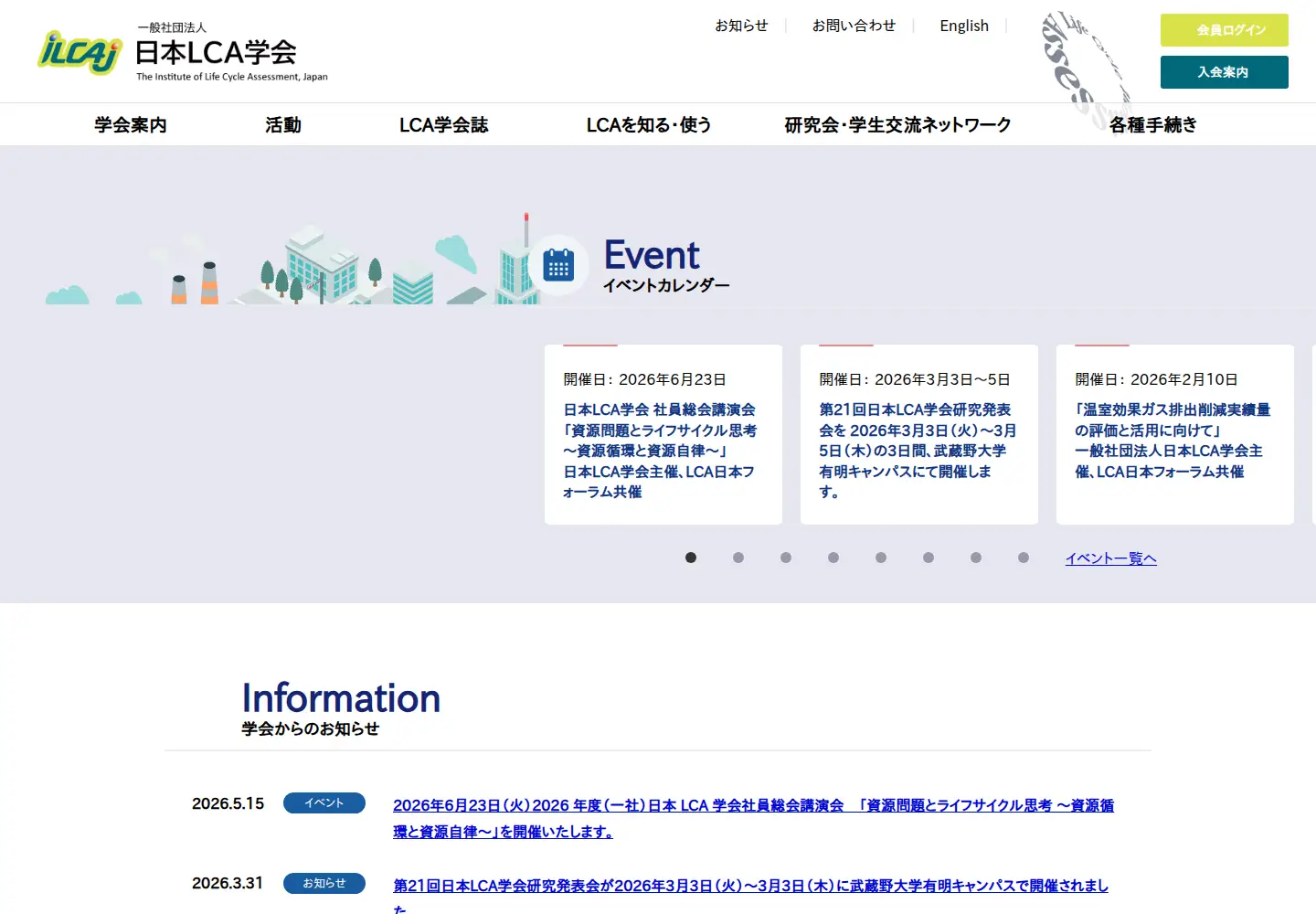
Task: Click the ILCAJ logo in header
Action: coord(80,52)
